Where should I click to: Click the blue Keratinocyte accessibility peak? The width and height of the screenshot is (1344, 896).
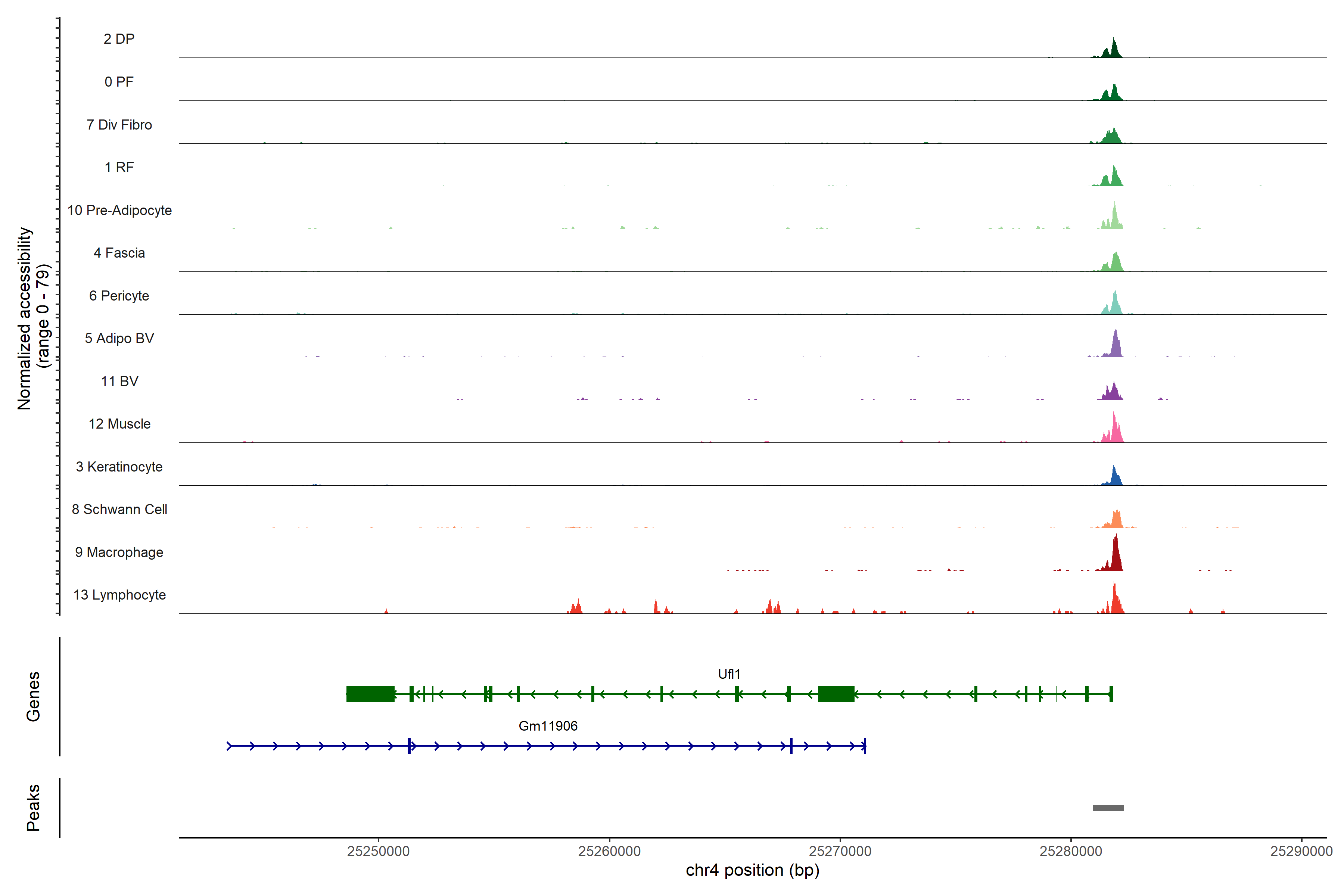[1114, 478]
